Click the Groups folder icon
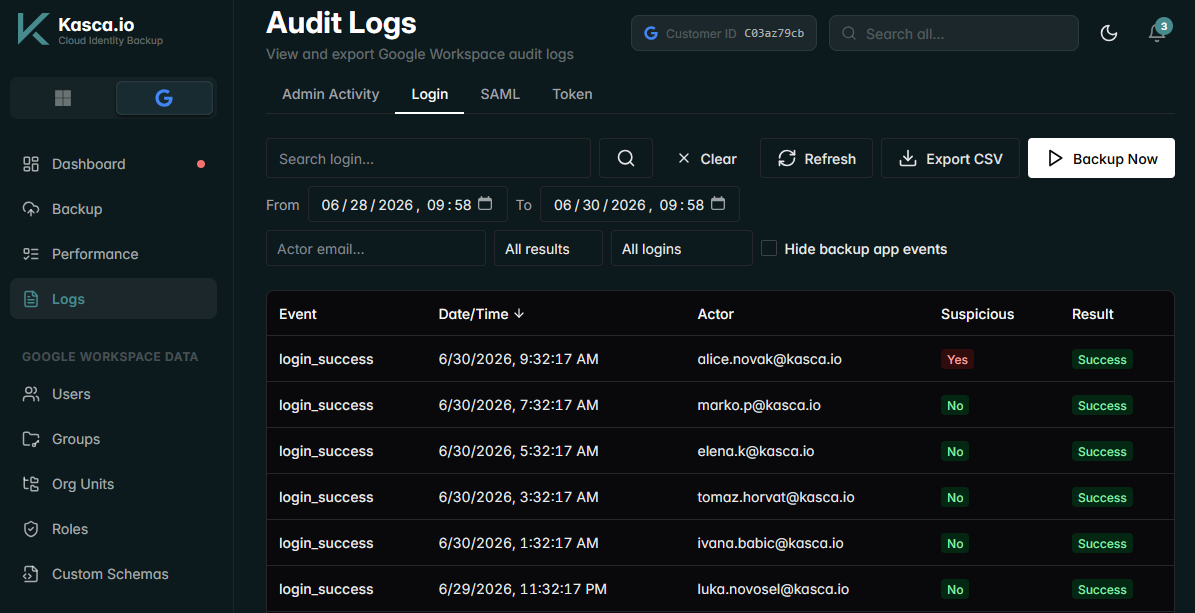Screen dimensions: 1195x613 [31, 439]
